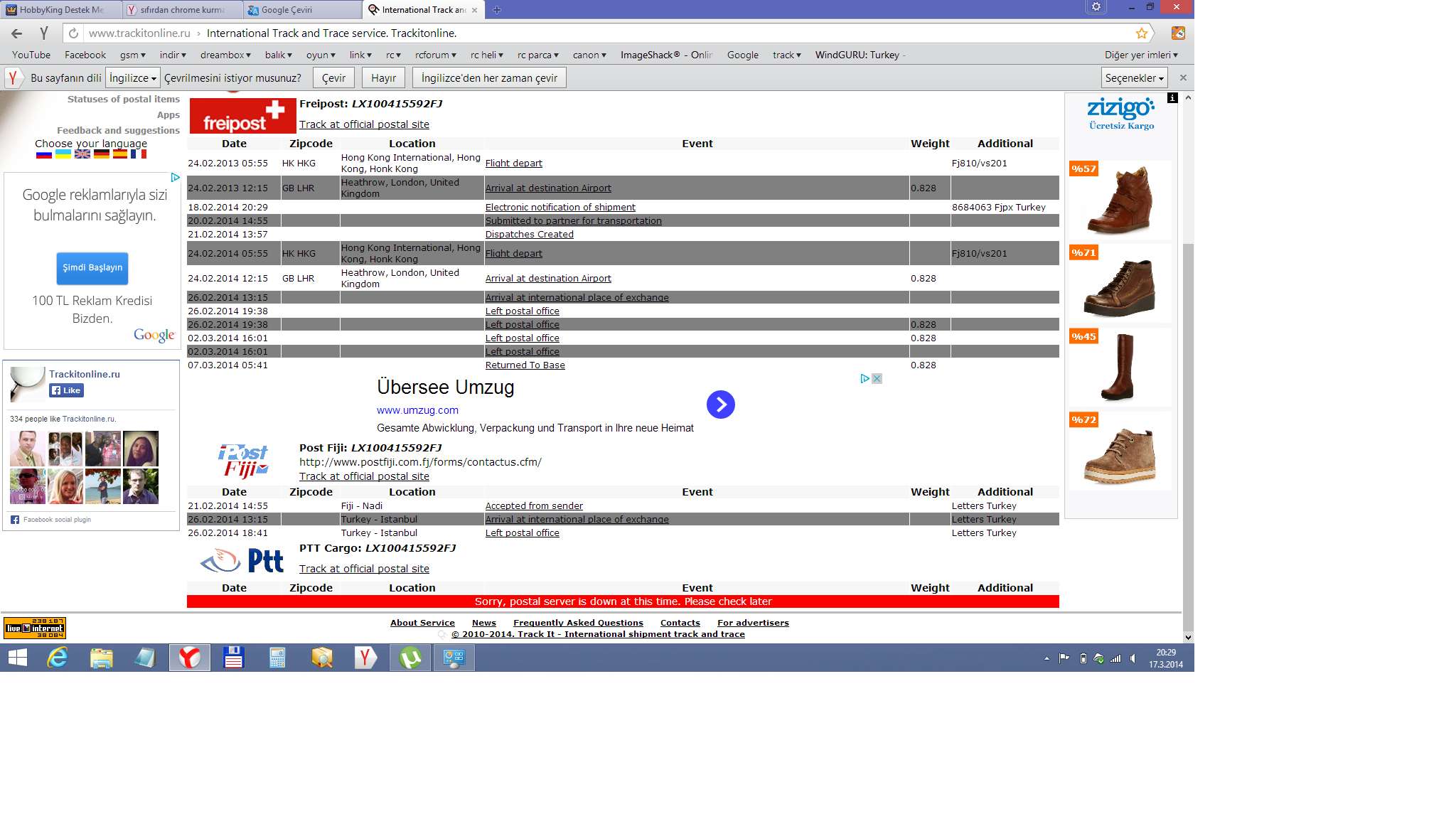
Task: Select the German flag language
Action: pos(102,154)
